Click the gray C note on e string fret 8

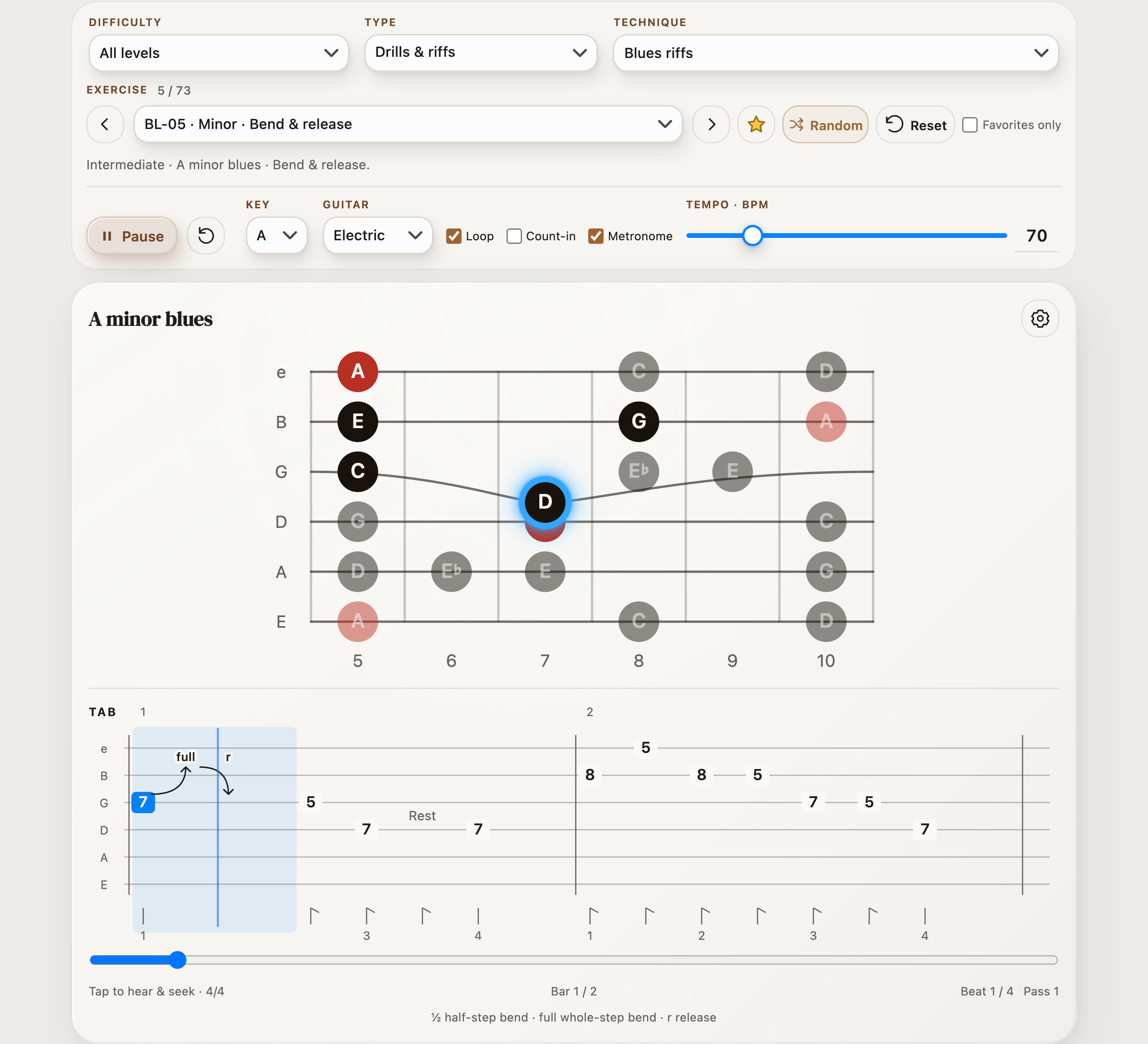coord(639,371)
